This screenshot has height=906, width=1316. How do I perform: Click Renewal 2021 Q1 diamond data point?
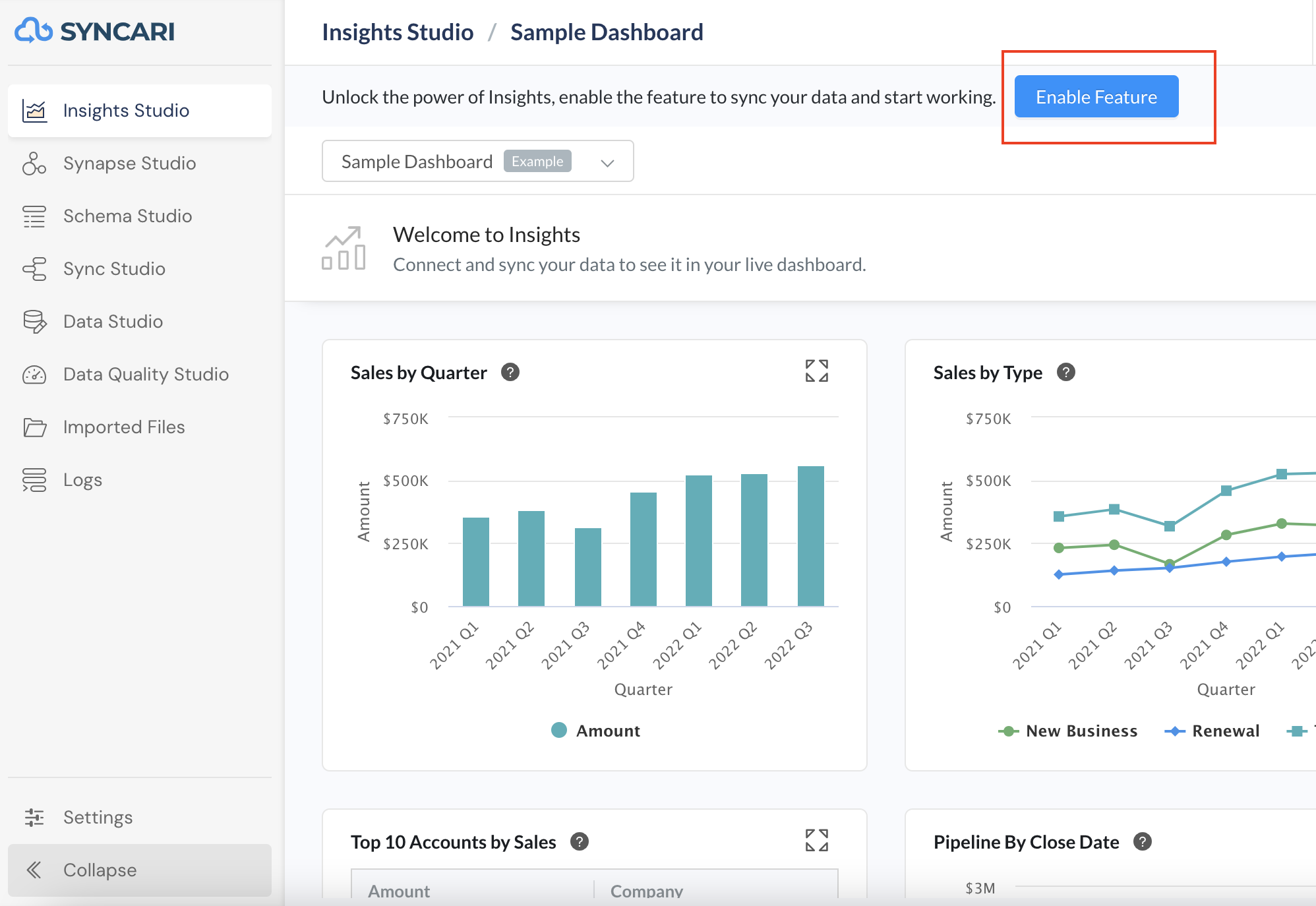click(x=1058, y=574)
